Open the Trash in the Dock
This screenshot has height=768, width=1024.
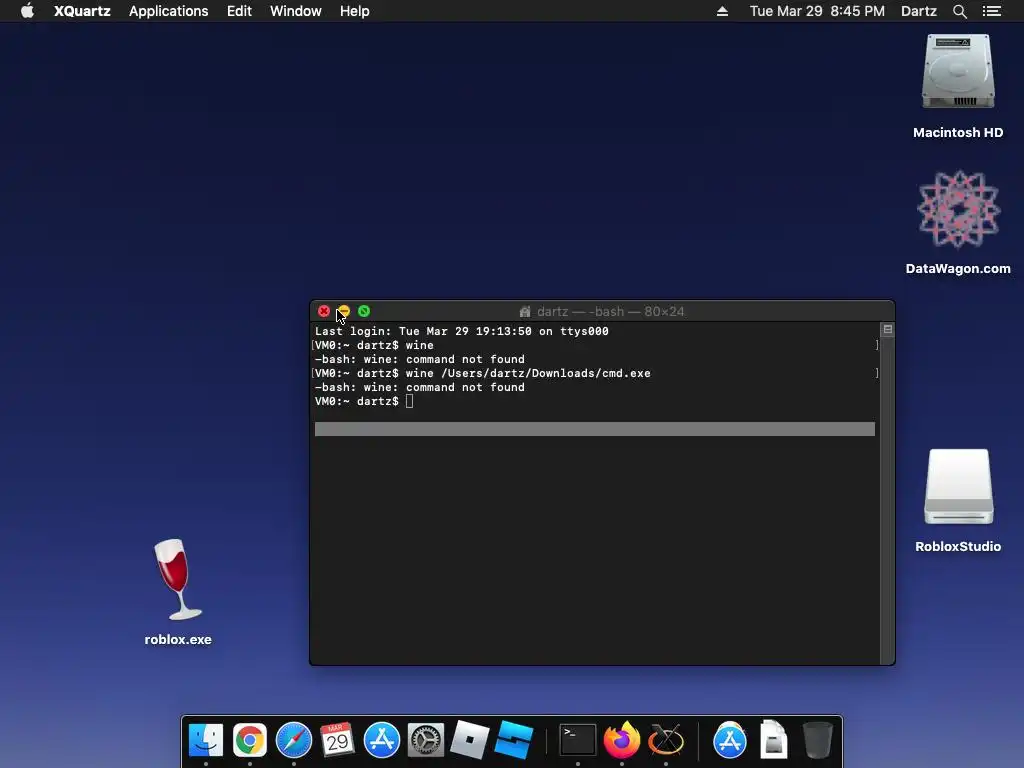[817, 740]
